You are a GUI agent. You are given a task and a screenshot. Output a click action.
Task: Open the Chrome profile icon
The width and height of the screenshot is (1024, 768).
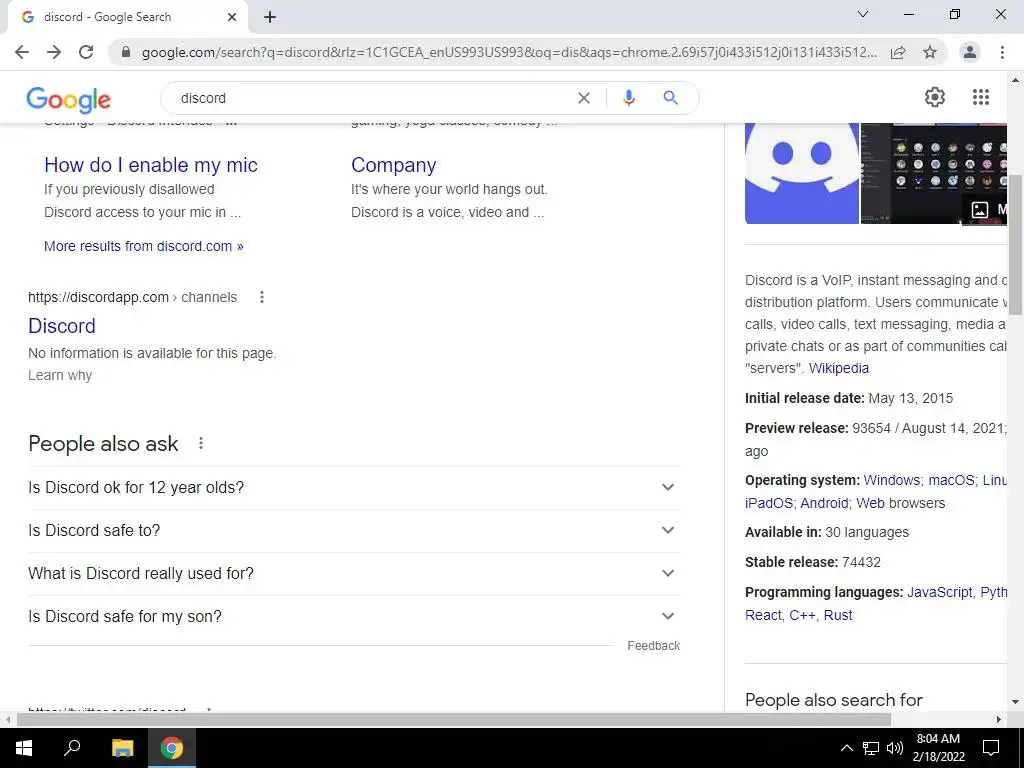(x=970, y=52)
